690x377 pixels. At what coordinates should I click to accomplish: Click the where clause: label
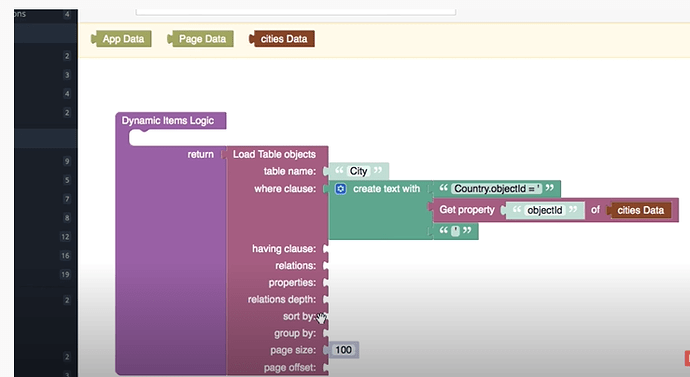click(x=285, y=189)
